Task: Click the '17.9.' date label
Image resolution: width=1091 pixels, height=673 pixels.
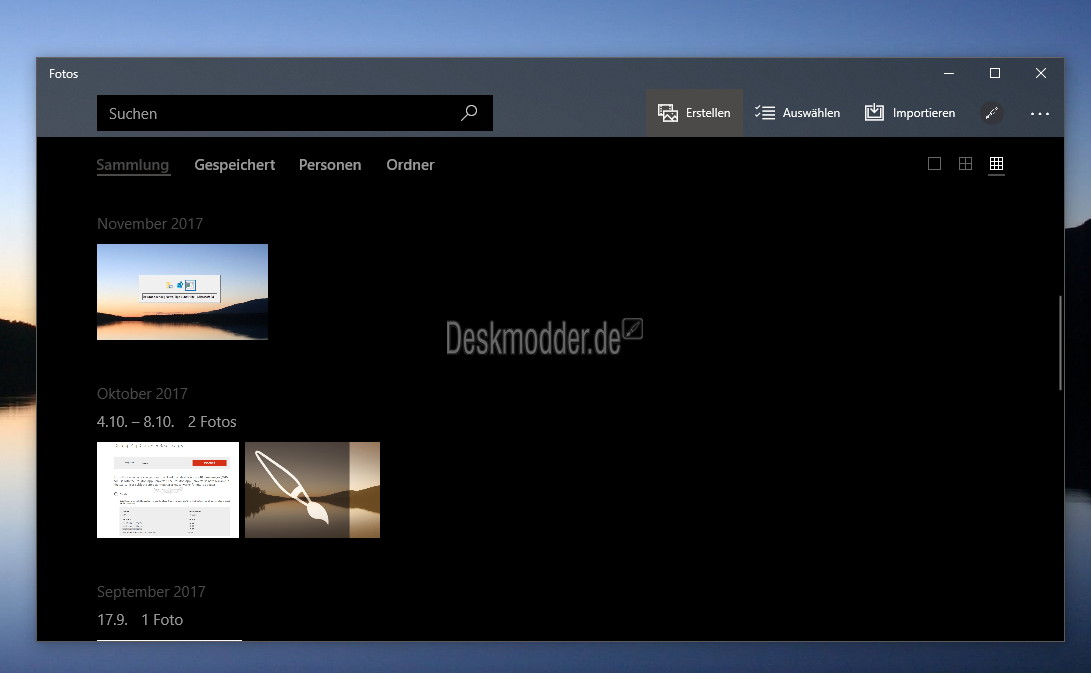Action: coord(112,619)
